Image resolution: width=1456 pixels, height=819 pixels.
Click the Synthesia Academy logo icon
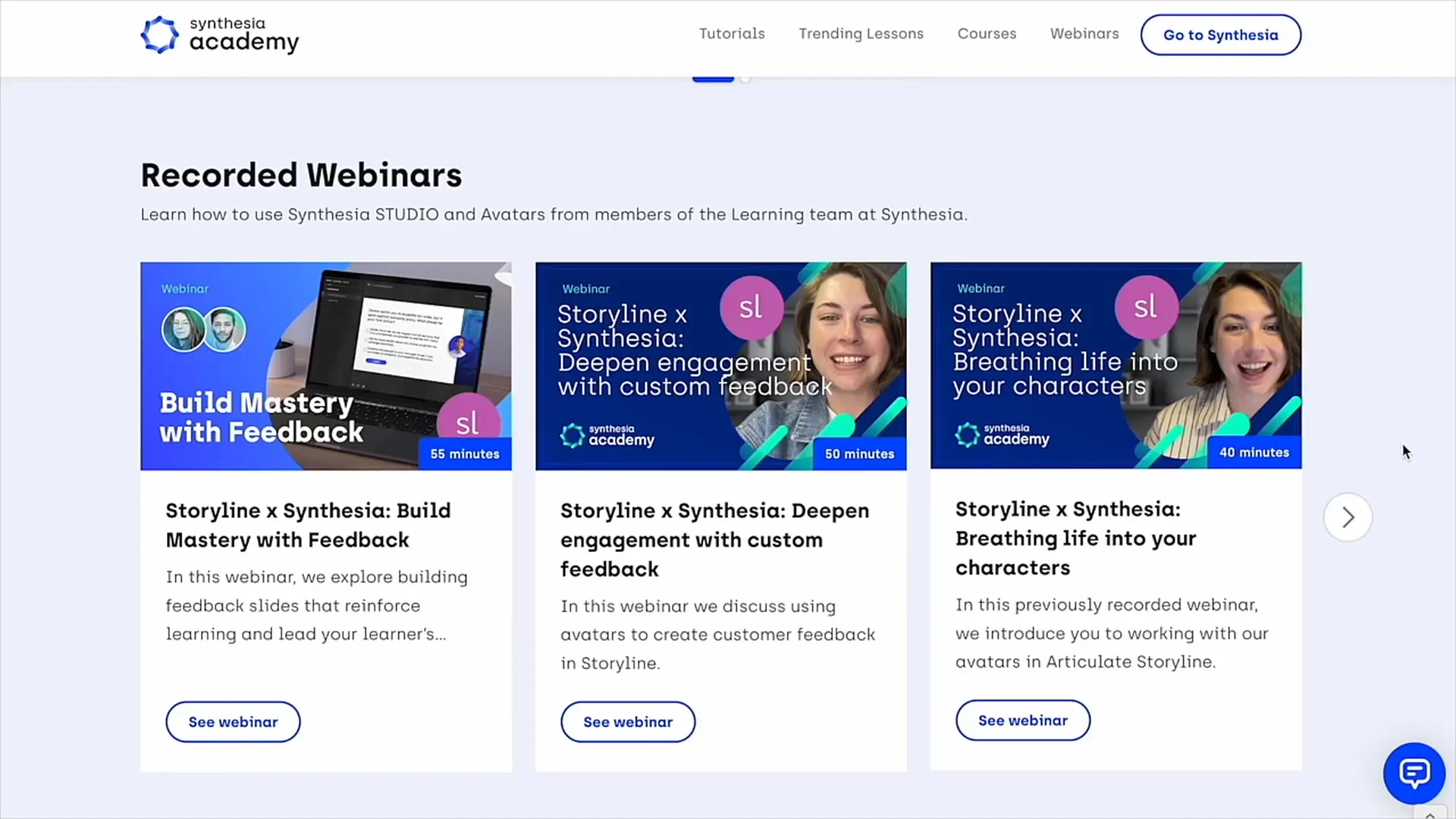[159, 34]
